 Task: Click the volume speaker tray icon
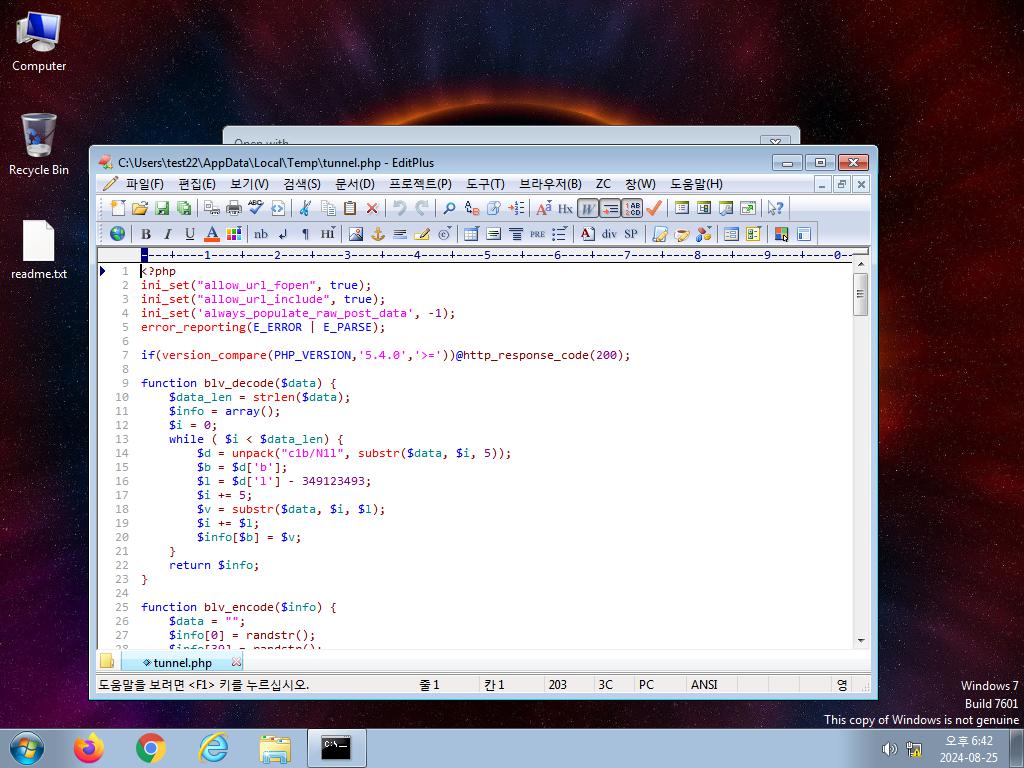pos(889,749)
